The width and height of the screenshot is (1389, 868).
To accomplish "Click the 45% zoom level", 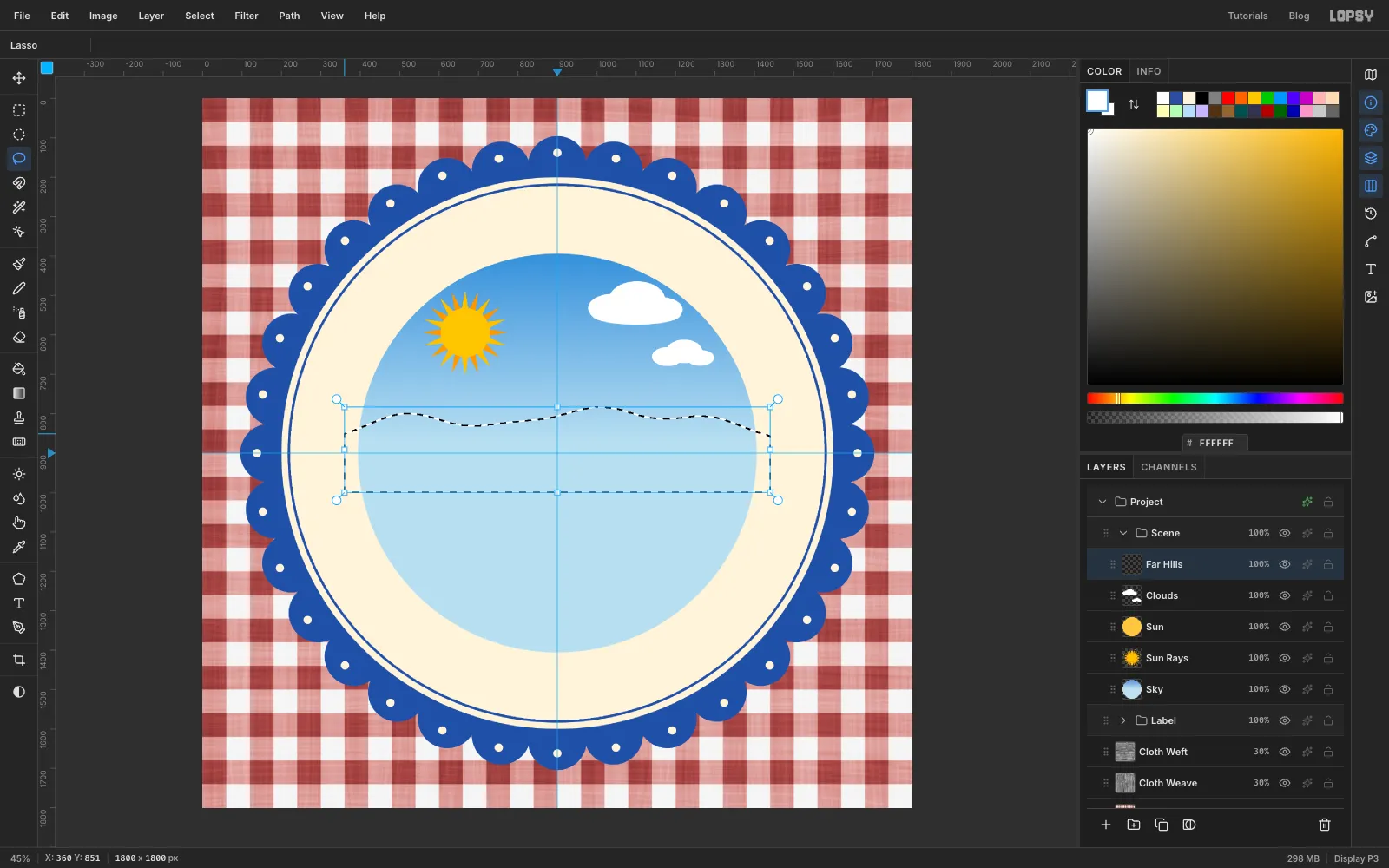I will (x=20, y=858).
